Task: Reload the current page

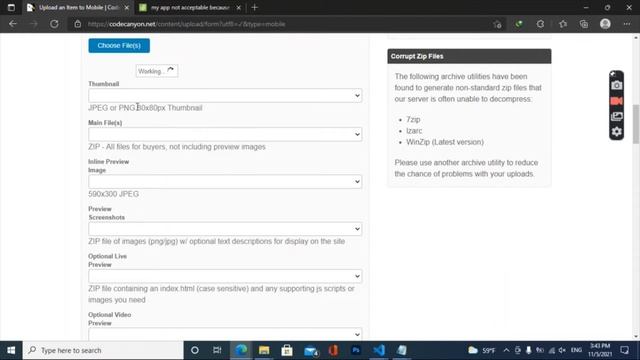Action: point(54,24)
